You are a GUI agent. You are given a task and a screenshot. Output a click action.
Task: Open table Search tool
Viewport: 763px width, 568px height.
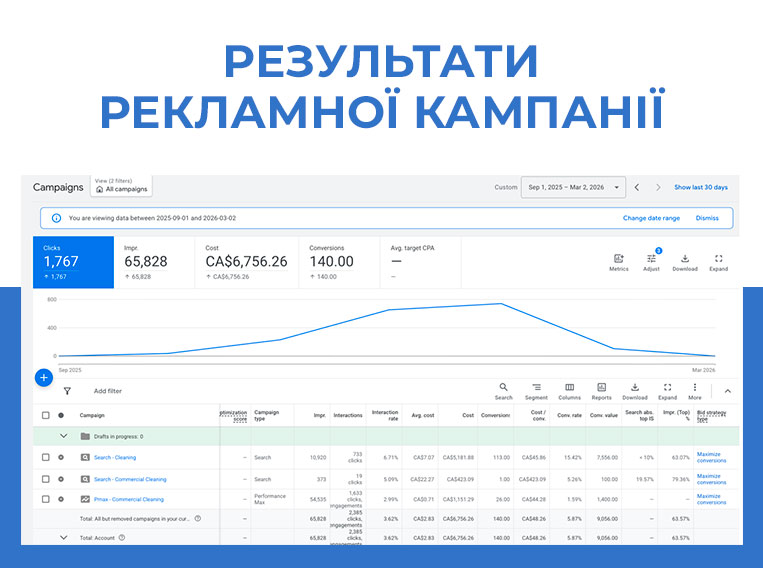[x=504, y=391]
